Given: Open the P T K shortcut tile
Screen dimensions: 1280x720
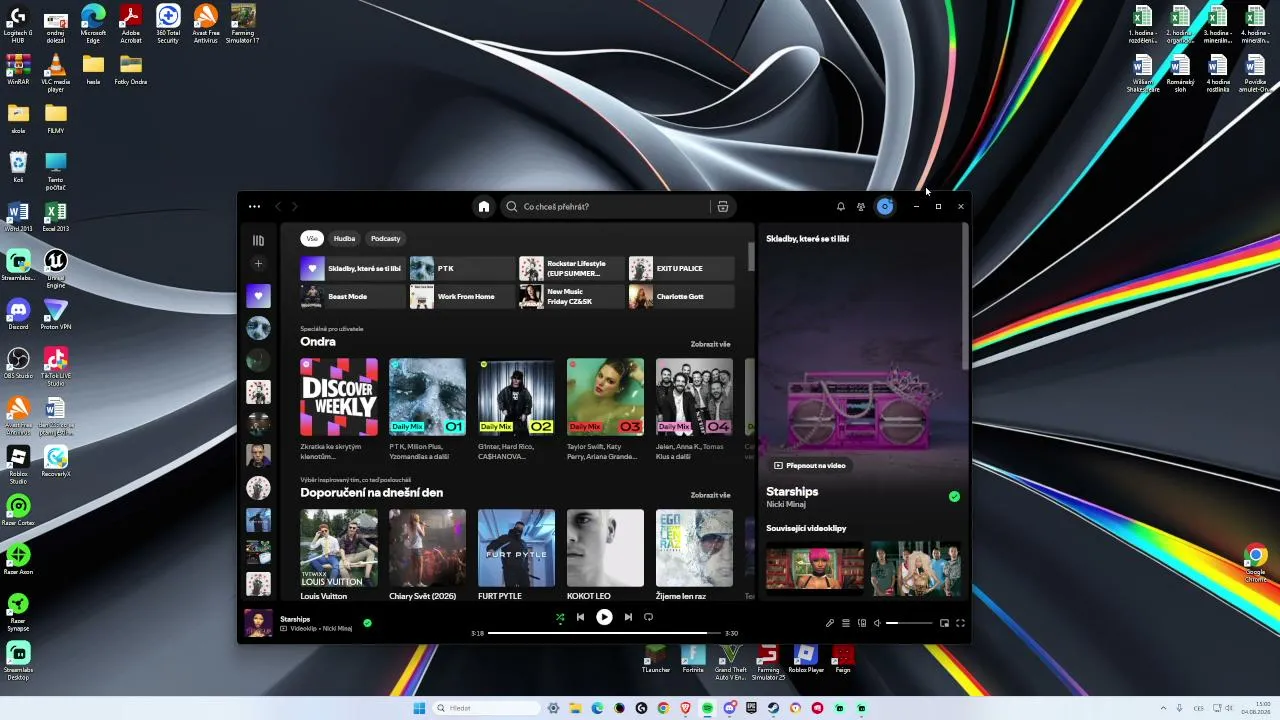Looking at the screenshot, I should coord(462,269).
